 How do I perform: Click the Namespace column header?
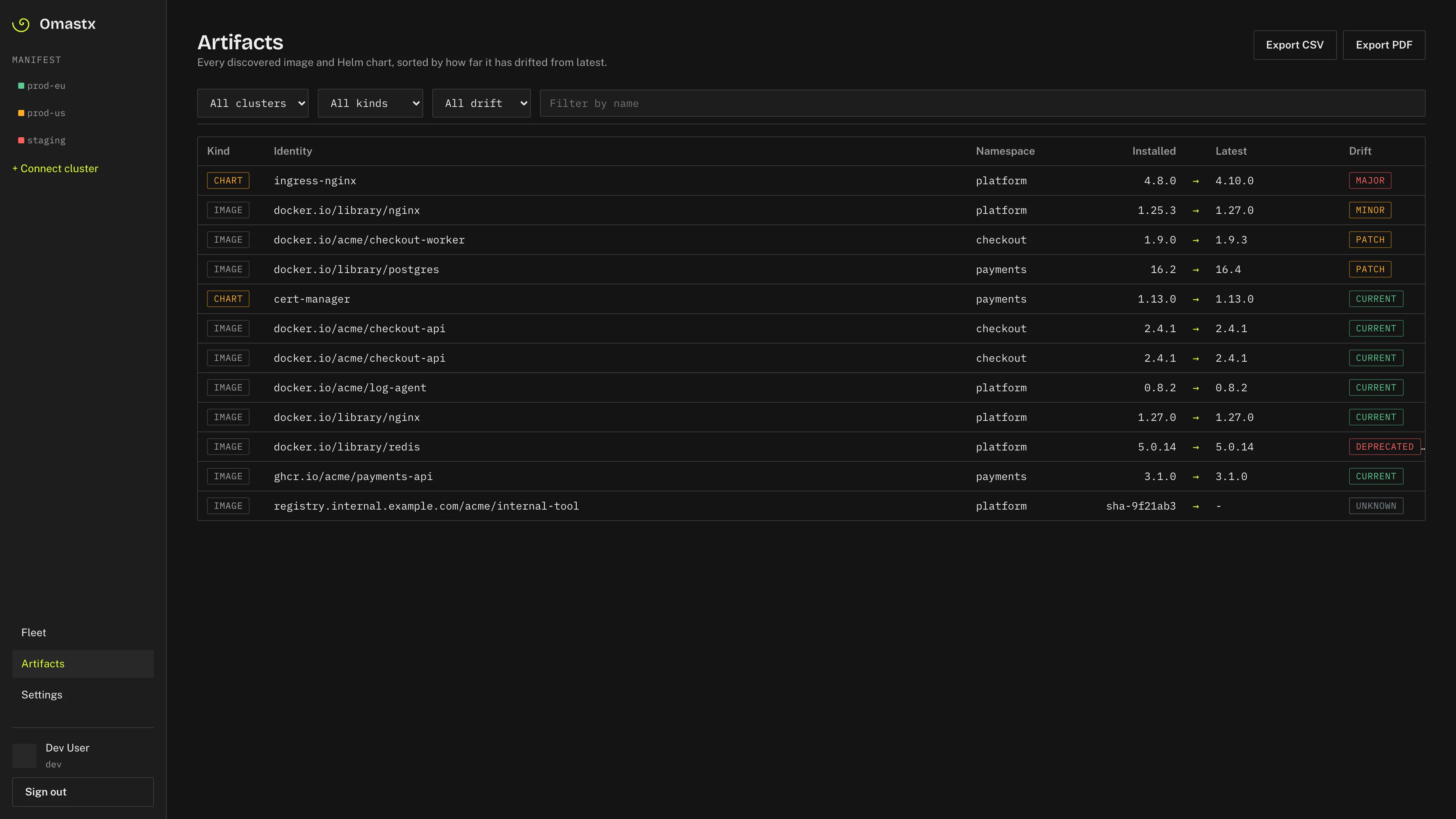coord(1005,151)
